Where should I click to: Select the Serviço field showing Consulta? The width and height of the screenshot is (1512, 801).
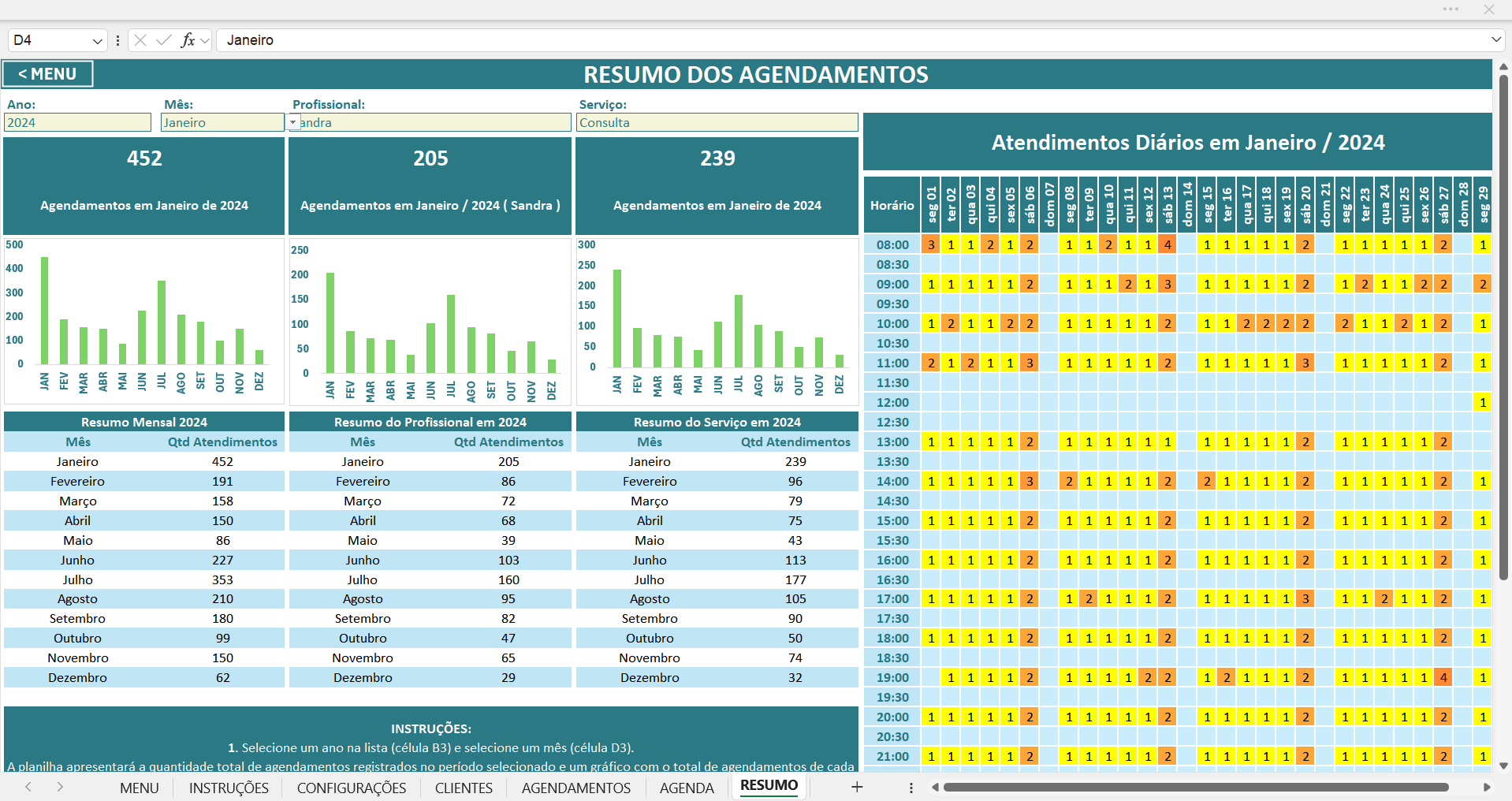point(717,122)
